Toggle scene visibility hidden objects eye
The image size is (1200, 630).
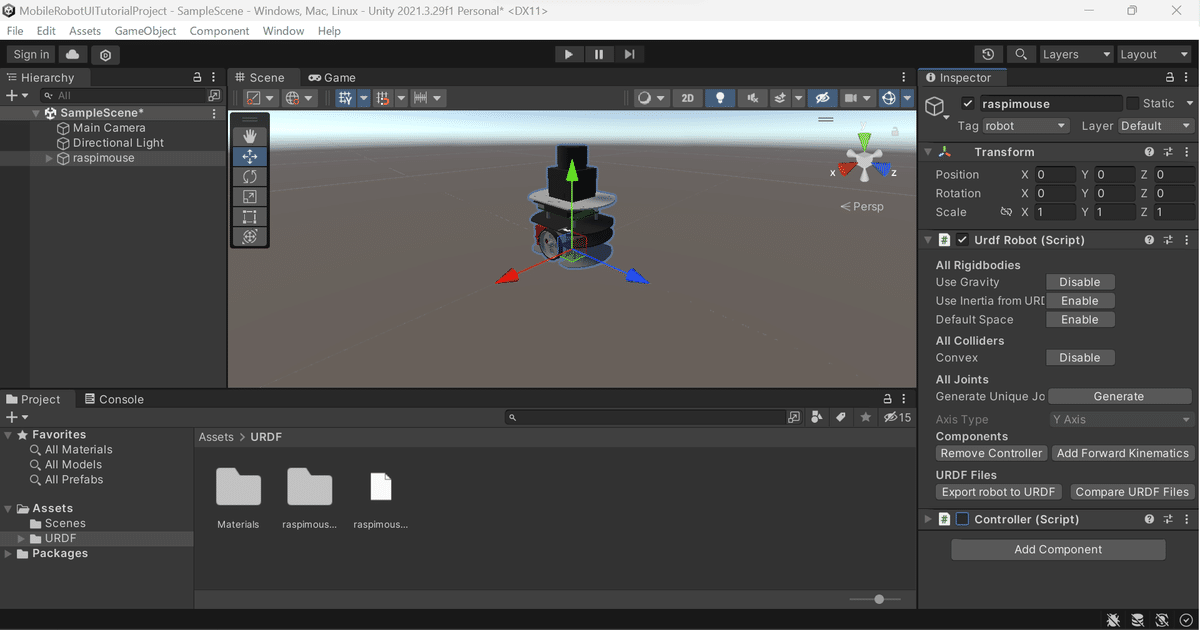coord(822,98)
